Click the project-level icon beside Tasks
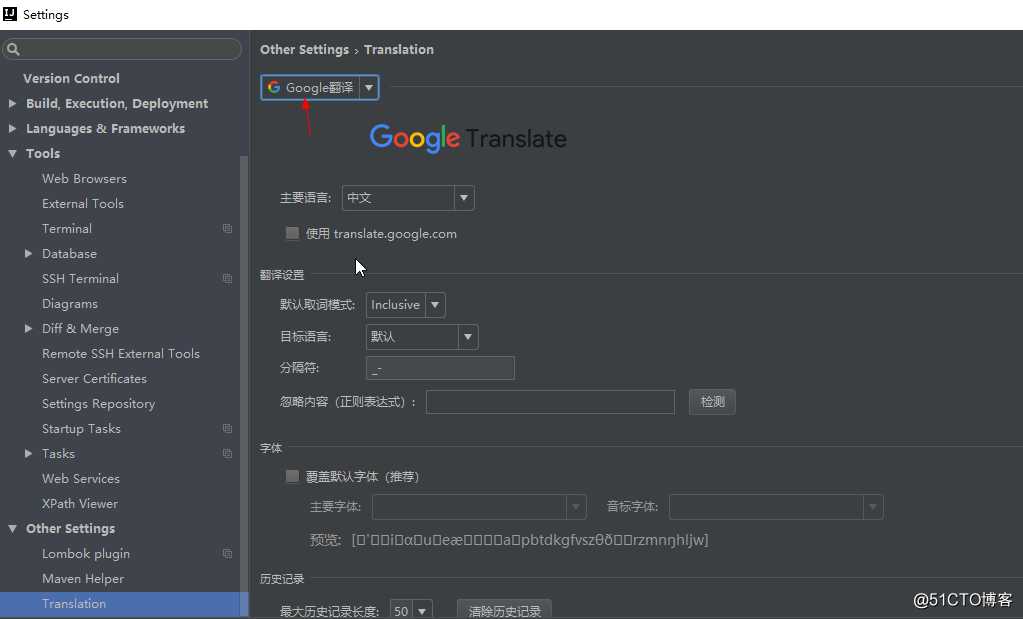 [x=227, y=454]
